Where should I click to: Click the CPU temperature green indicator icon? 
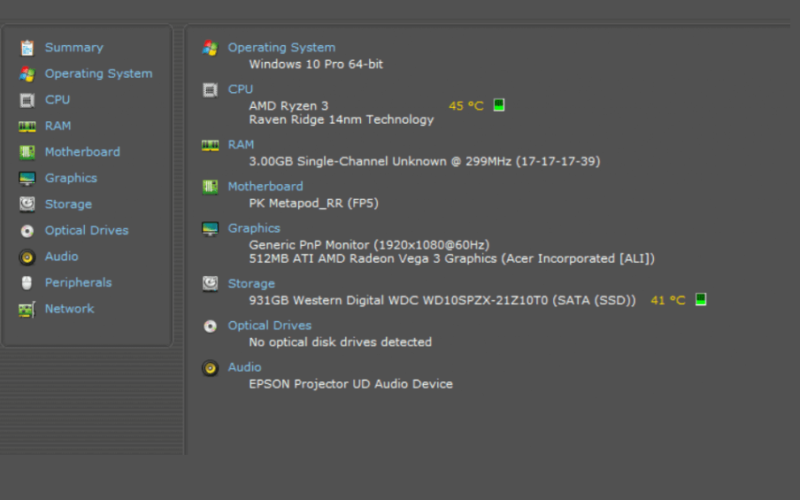(x=499, y=105)
